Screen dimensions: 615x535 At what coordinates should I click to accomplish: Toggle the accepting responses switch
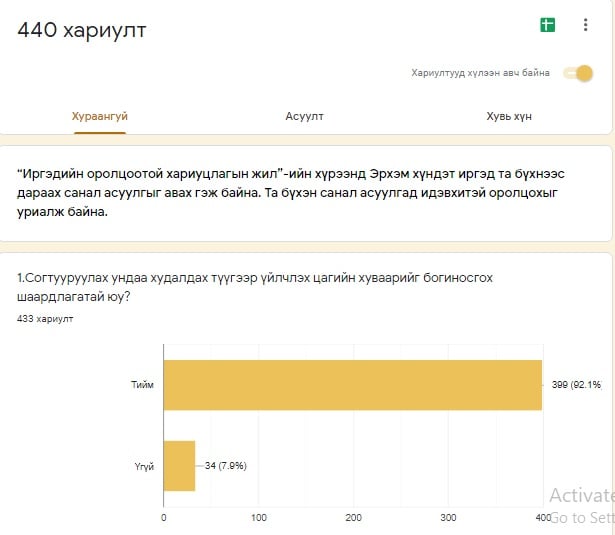(x=578, y=73)
